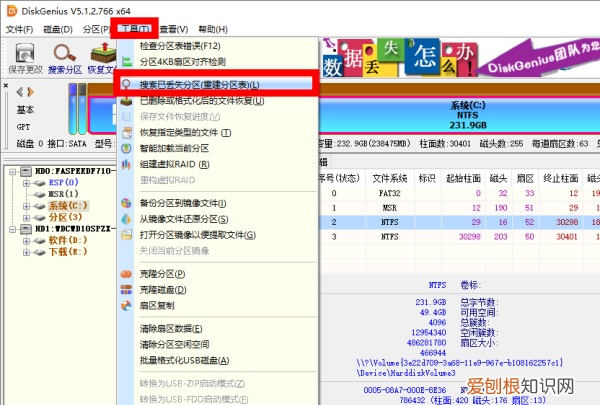Select 软件(D:) in the disk tree

coord(68,240)
